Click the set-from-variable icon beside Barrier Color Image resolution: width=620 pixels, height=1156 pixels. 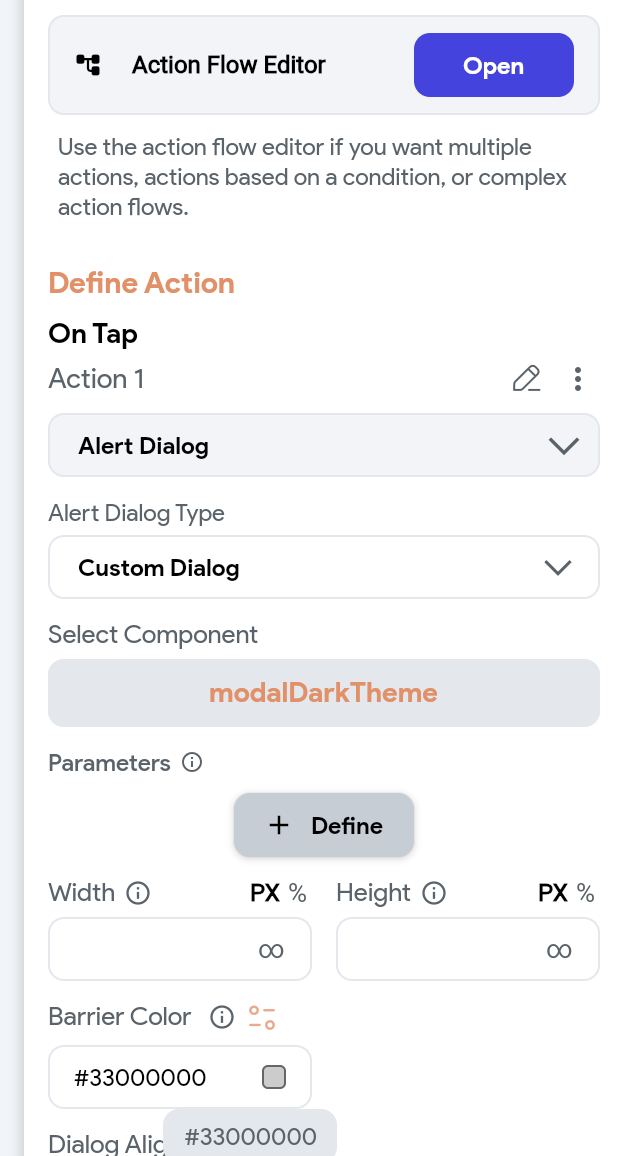[x=261, y=1016]
